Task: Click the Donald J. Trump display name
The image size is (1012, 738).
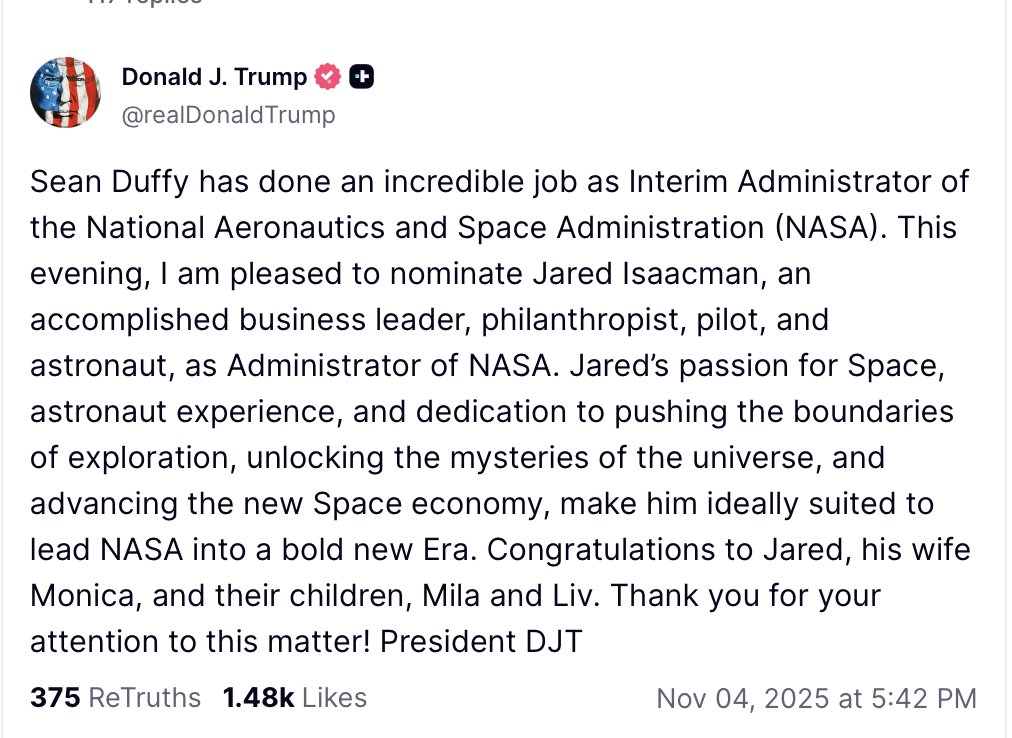Action: point(214,76)
